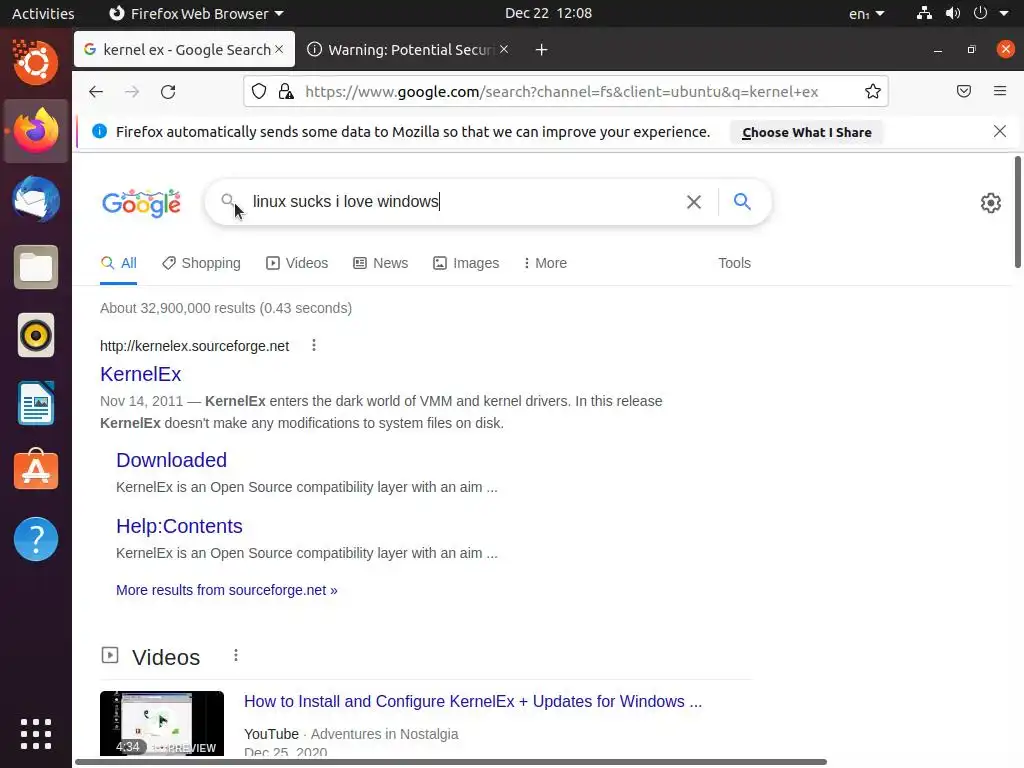This screenshot has width=1024, height=768.
Task: Open the Videos section three-dot menu
Action: 236,655
